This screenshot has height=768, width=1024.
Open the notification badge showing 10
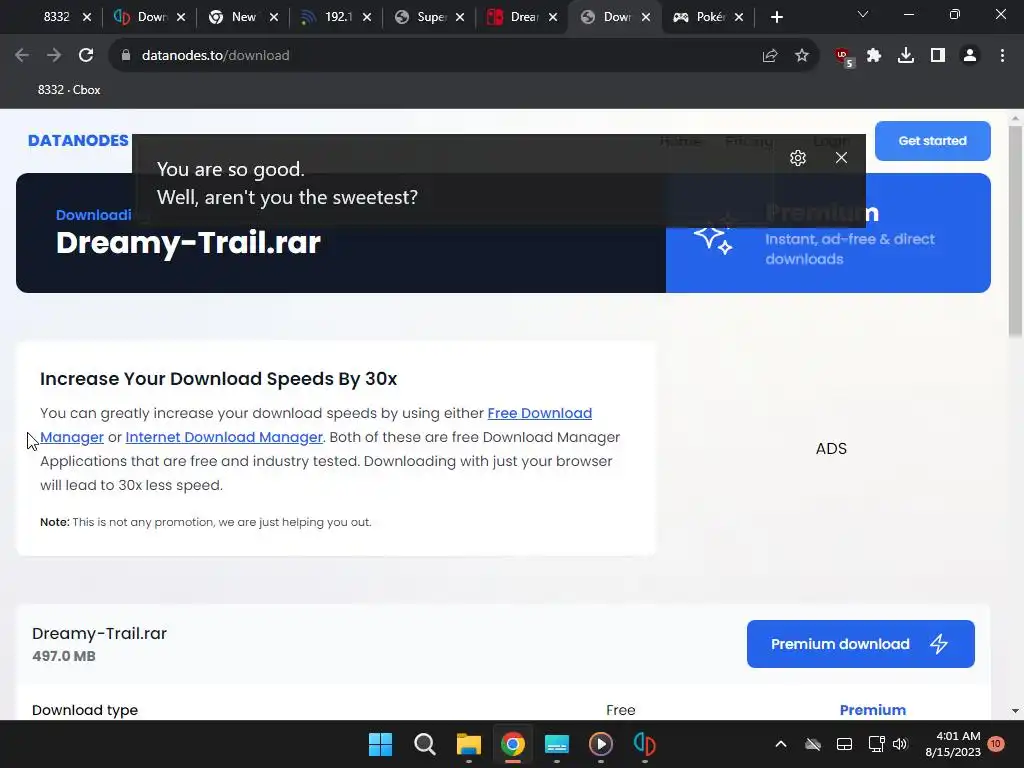coord(995,744)
